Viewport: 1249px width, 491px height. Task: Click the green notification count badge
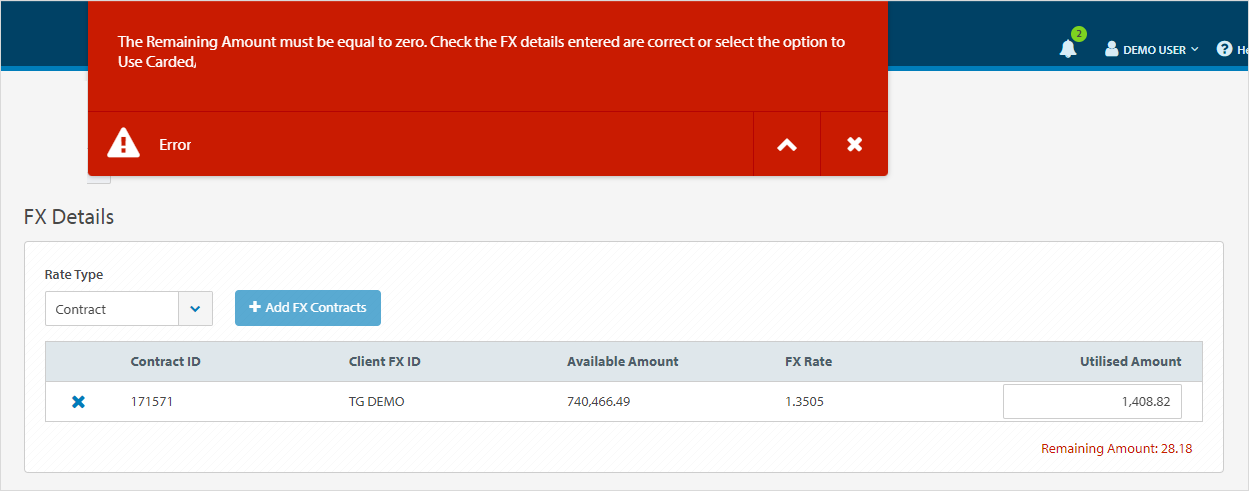[x=1078, y=34]
